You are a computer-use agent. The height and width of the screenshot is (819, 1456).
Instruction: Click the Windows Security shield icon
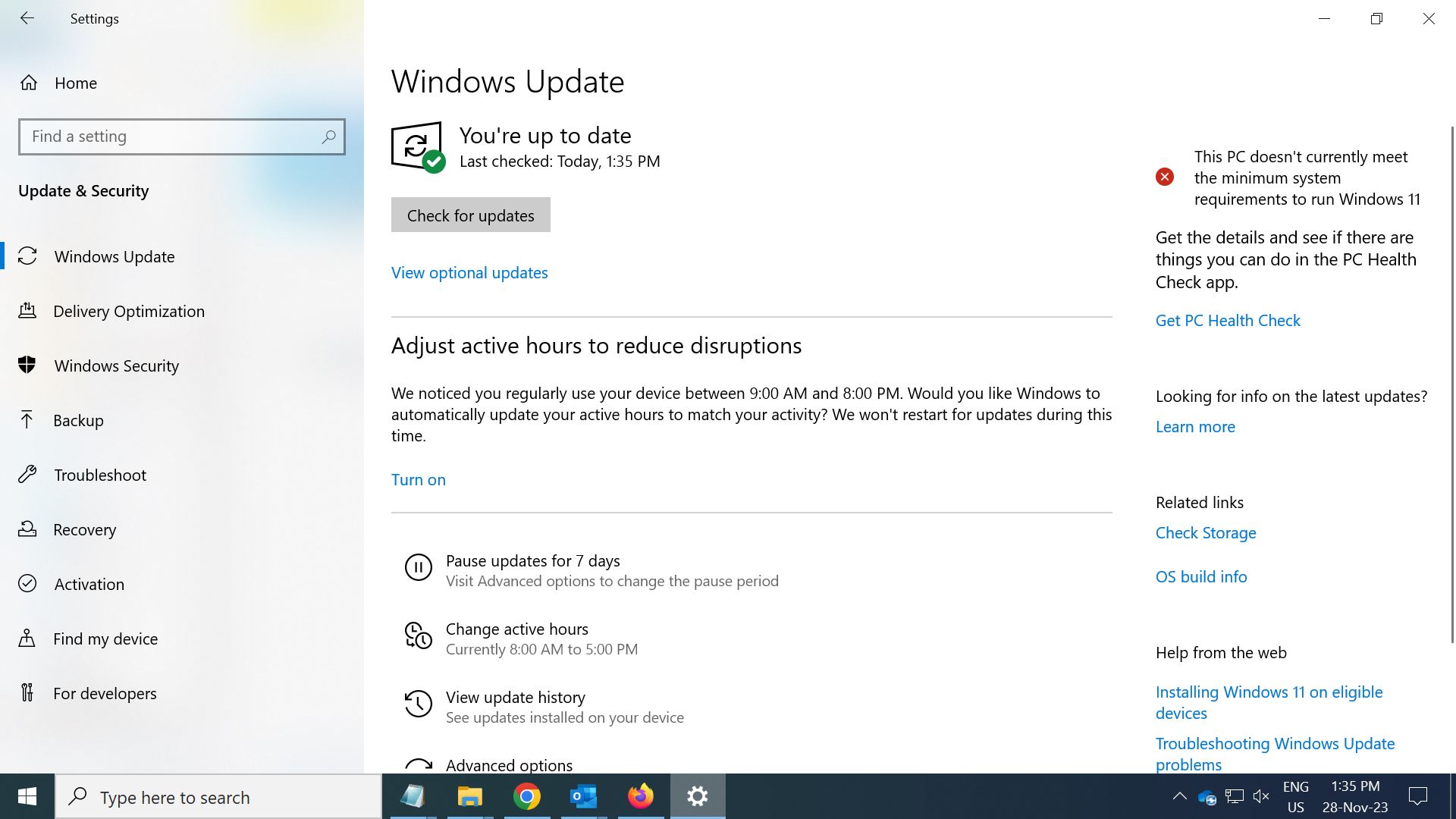tap(27, 365)
